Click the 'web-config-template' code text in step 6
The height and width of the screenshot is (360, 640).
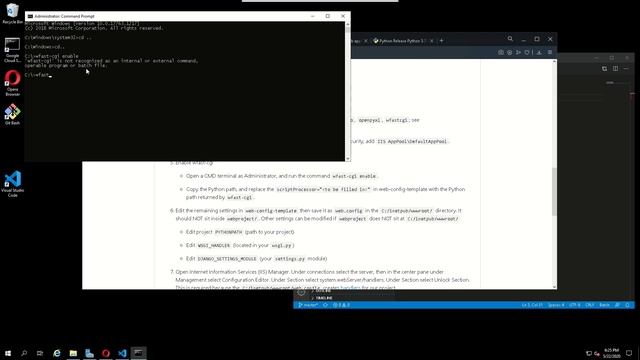click(271, 211)
